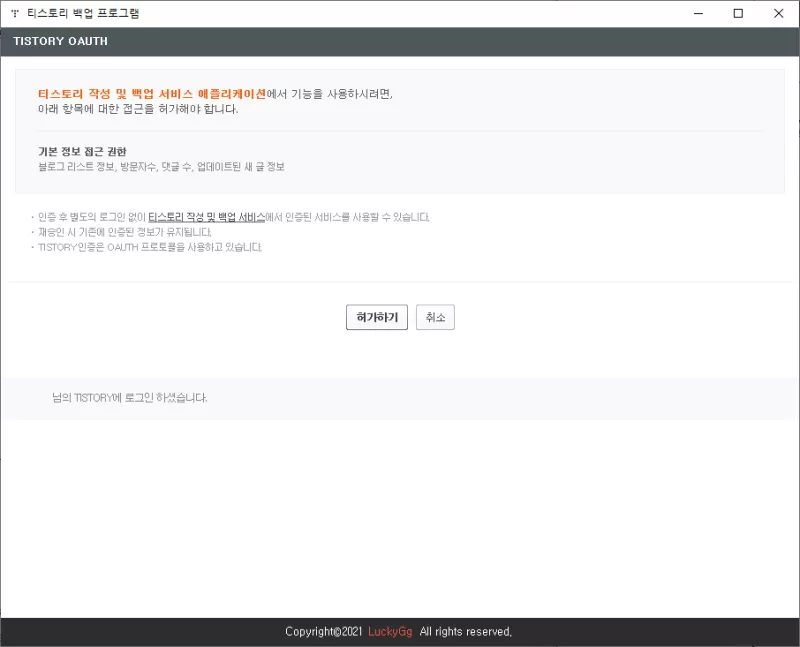800x647 pixels.
Task: Open the underlined 티스토리 작성 및 백업 서비스 link
Action: (x=207, y=217)
